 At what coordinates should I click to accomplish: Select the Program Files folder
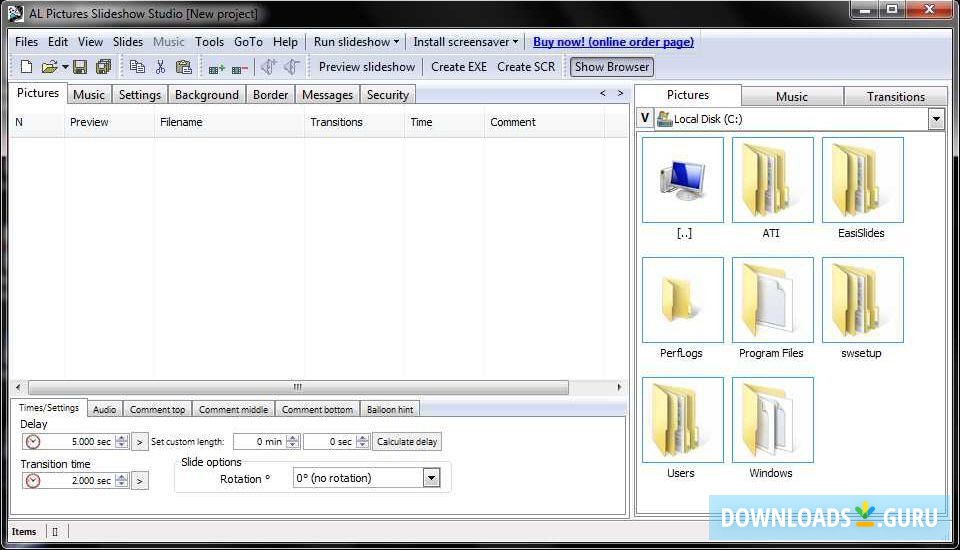[773, 300]
